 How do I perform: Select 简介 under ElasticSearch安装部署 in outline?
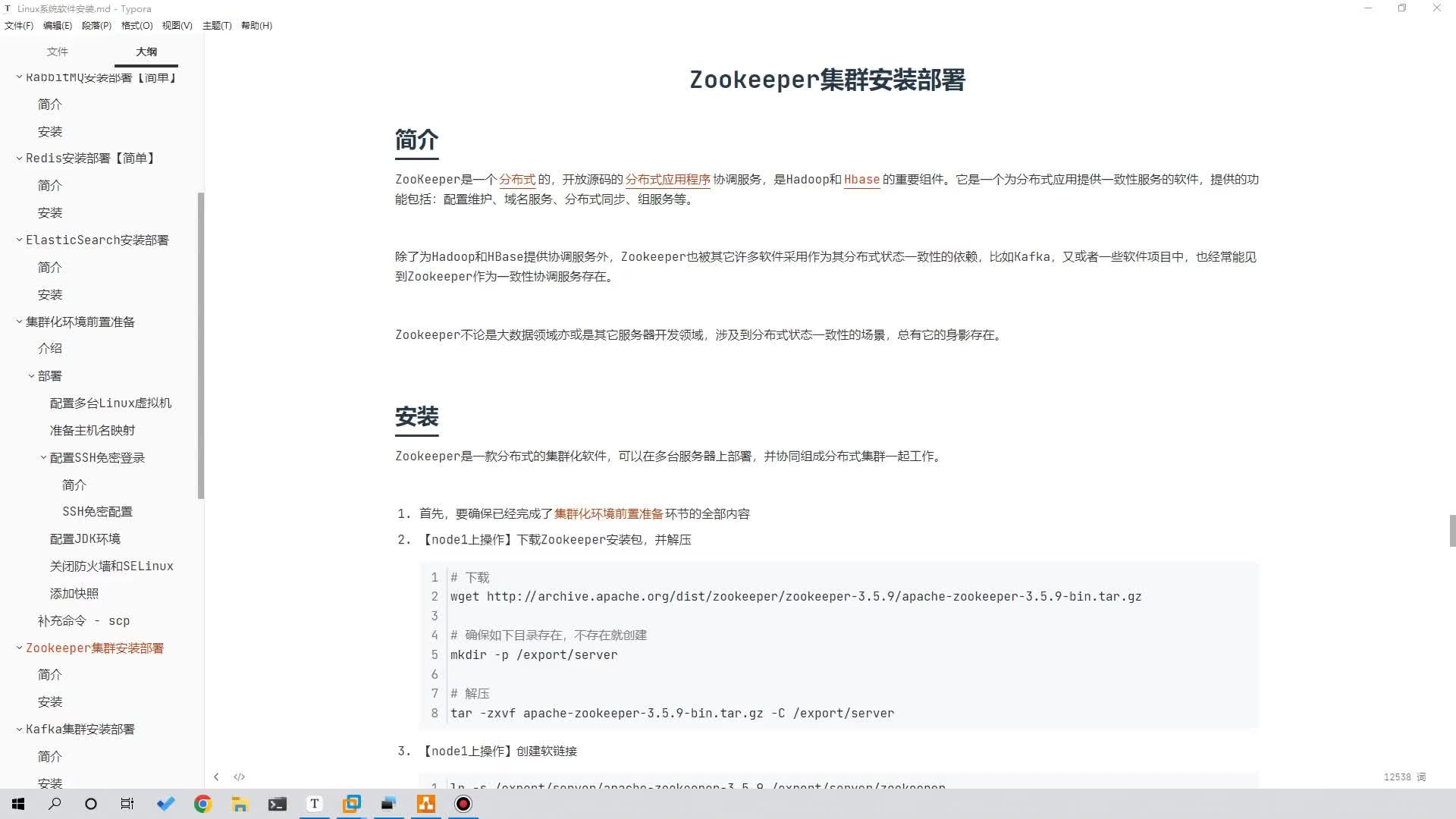50,268
